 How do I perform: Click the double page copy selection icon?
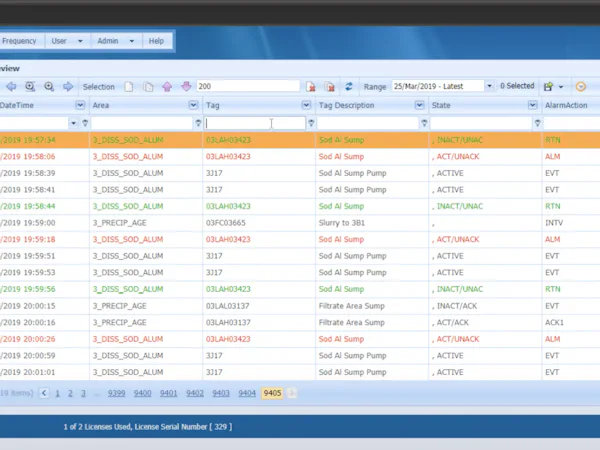click(148, 87)
